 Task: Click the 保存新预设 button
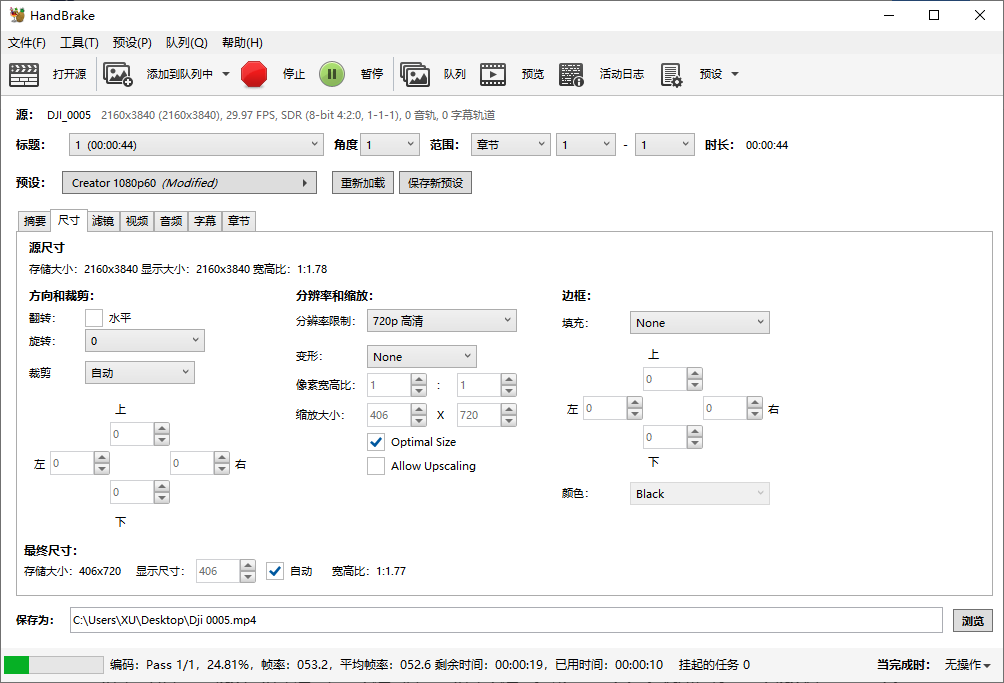tap(435, 183)
